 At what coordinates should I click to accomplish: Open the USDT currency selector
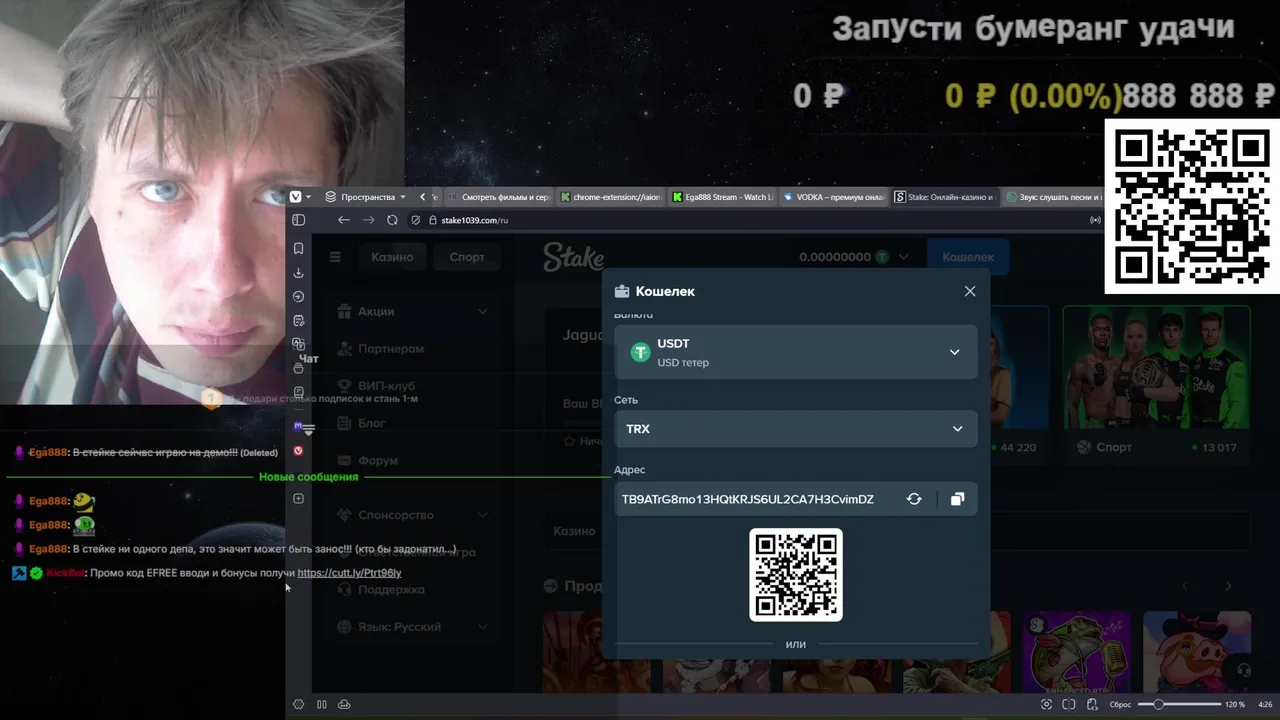pos(796,352)
